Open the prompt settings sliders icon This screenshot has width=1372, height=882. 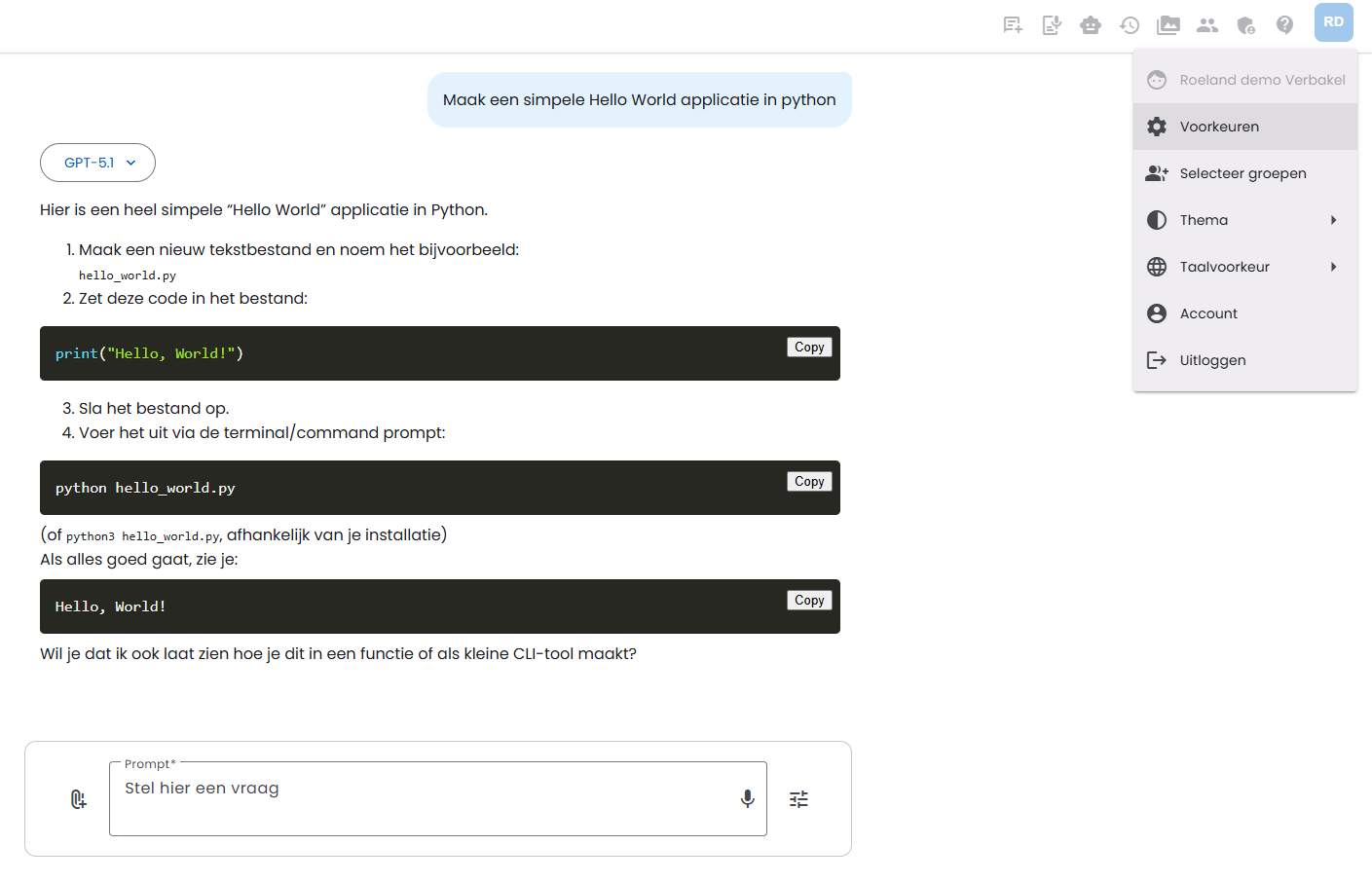pos(798,799)
